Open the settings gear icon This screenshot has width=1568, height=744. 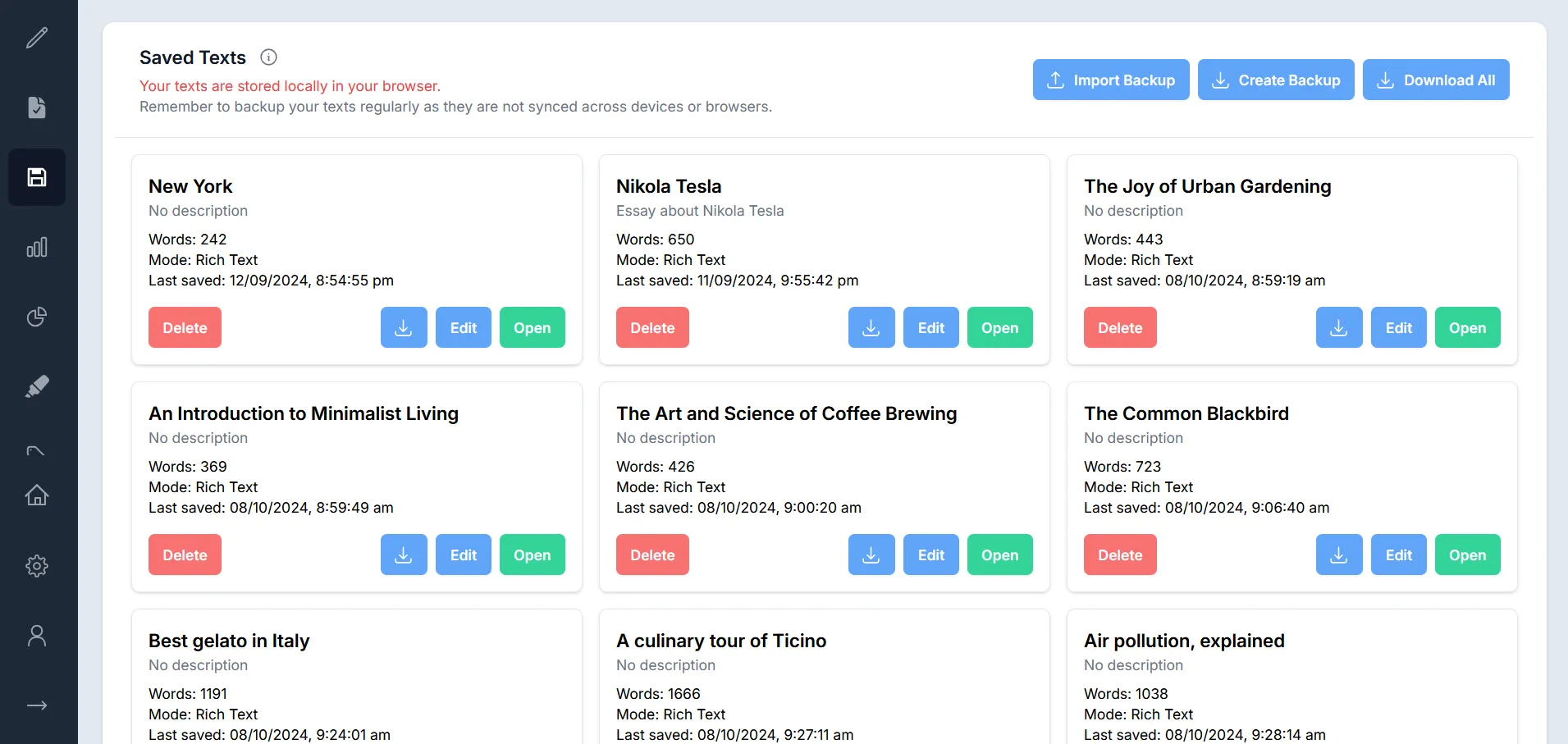click(37, 566)
